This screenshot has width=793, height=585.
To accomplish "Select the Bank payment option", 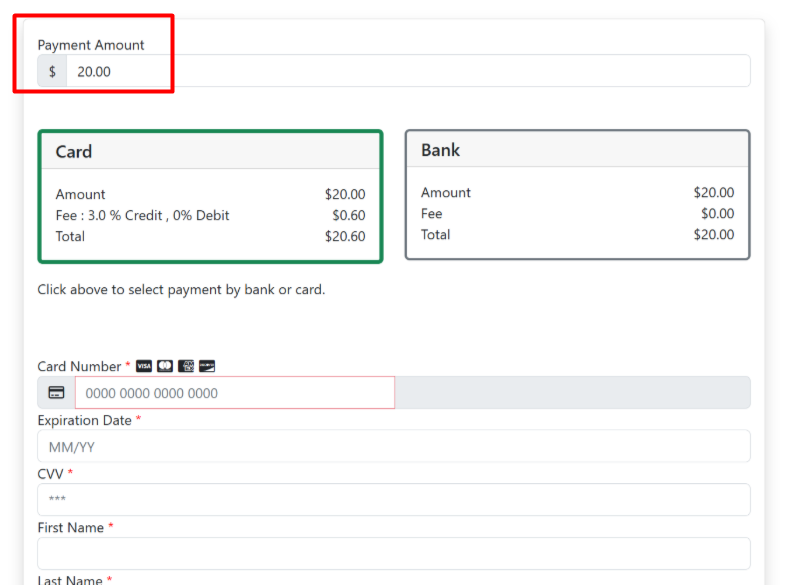I will tap(578, 195).
